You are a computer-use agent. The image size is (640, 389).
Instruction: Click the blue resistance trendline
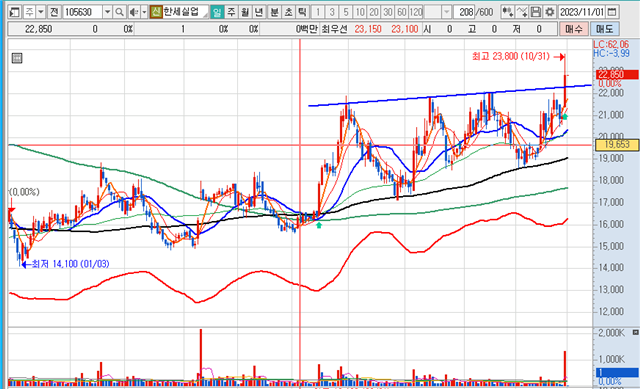[x=449, y=96]
